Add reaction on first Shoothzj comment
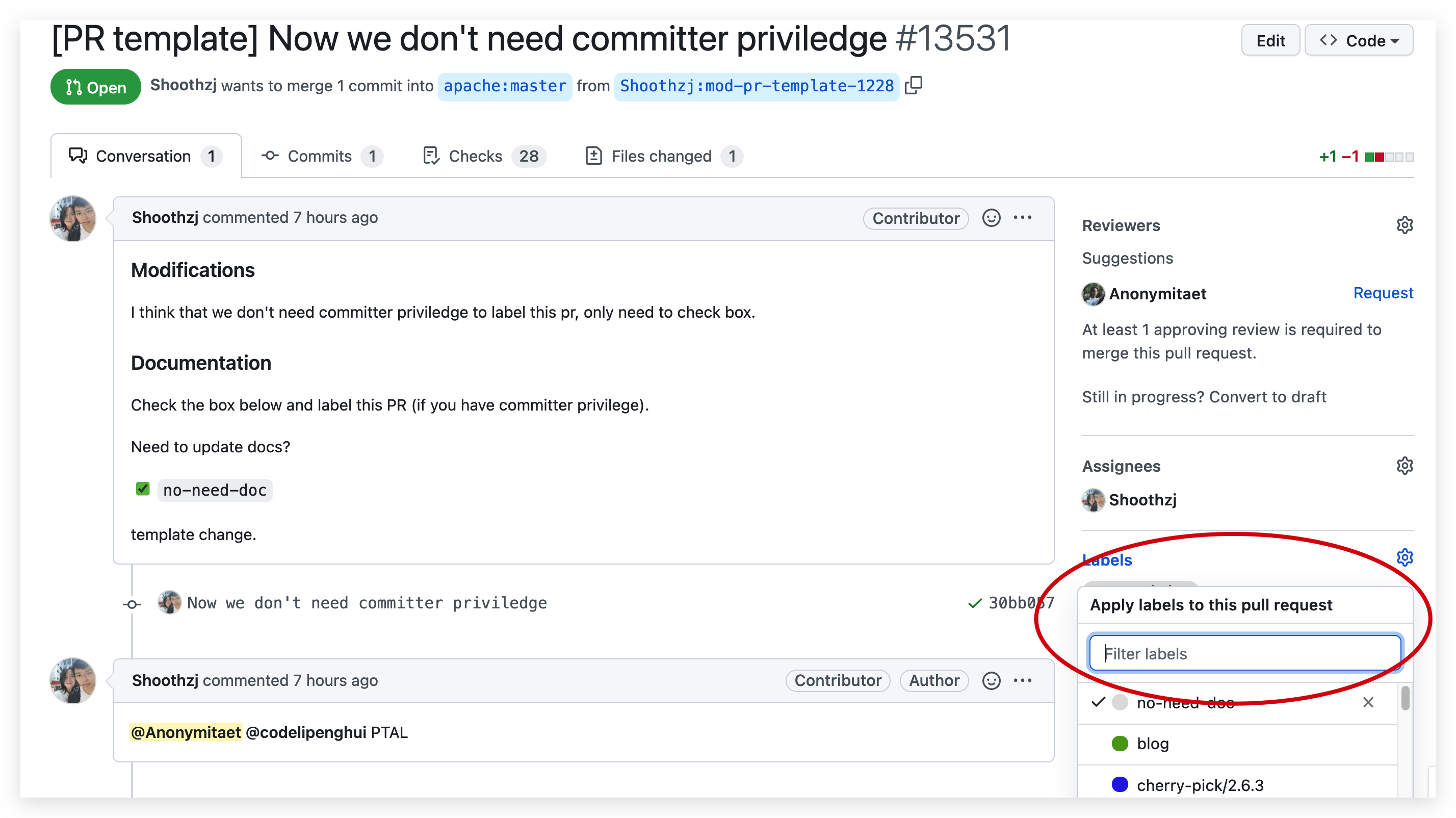1456x818 pixels. coord(991,218)
